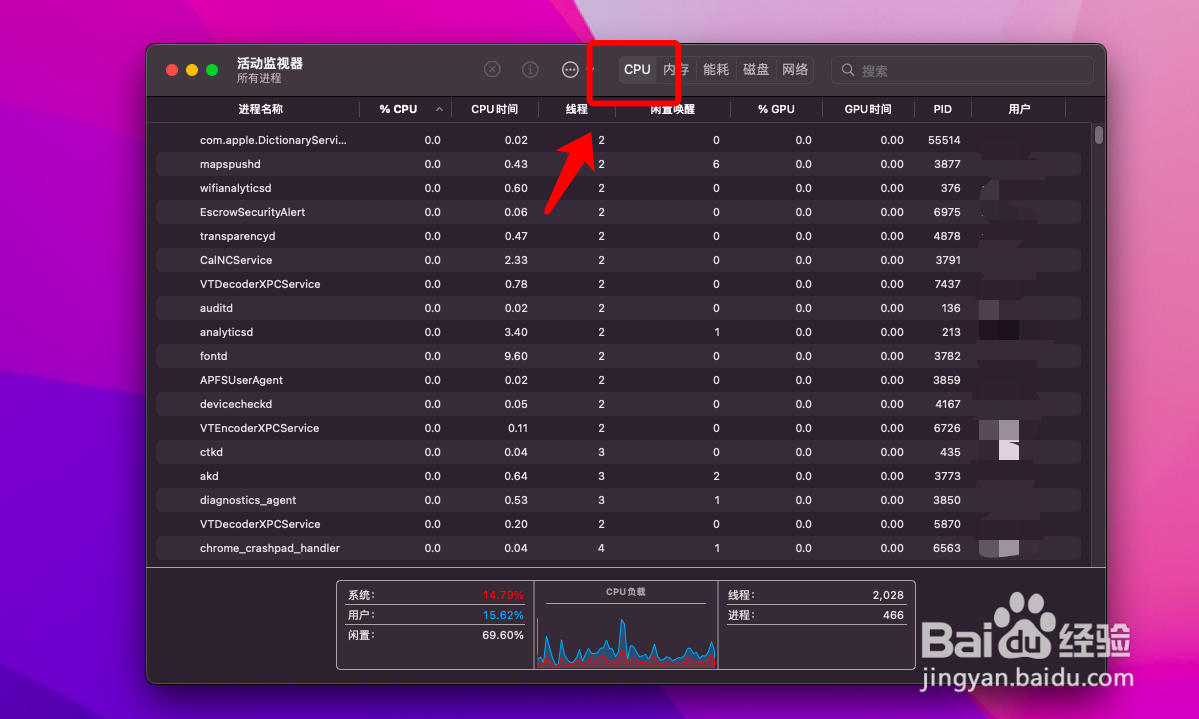Screen dimensions: 1199x719
Task: Sort by GPU时间 column header
Action: click(x=868, y=109)
